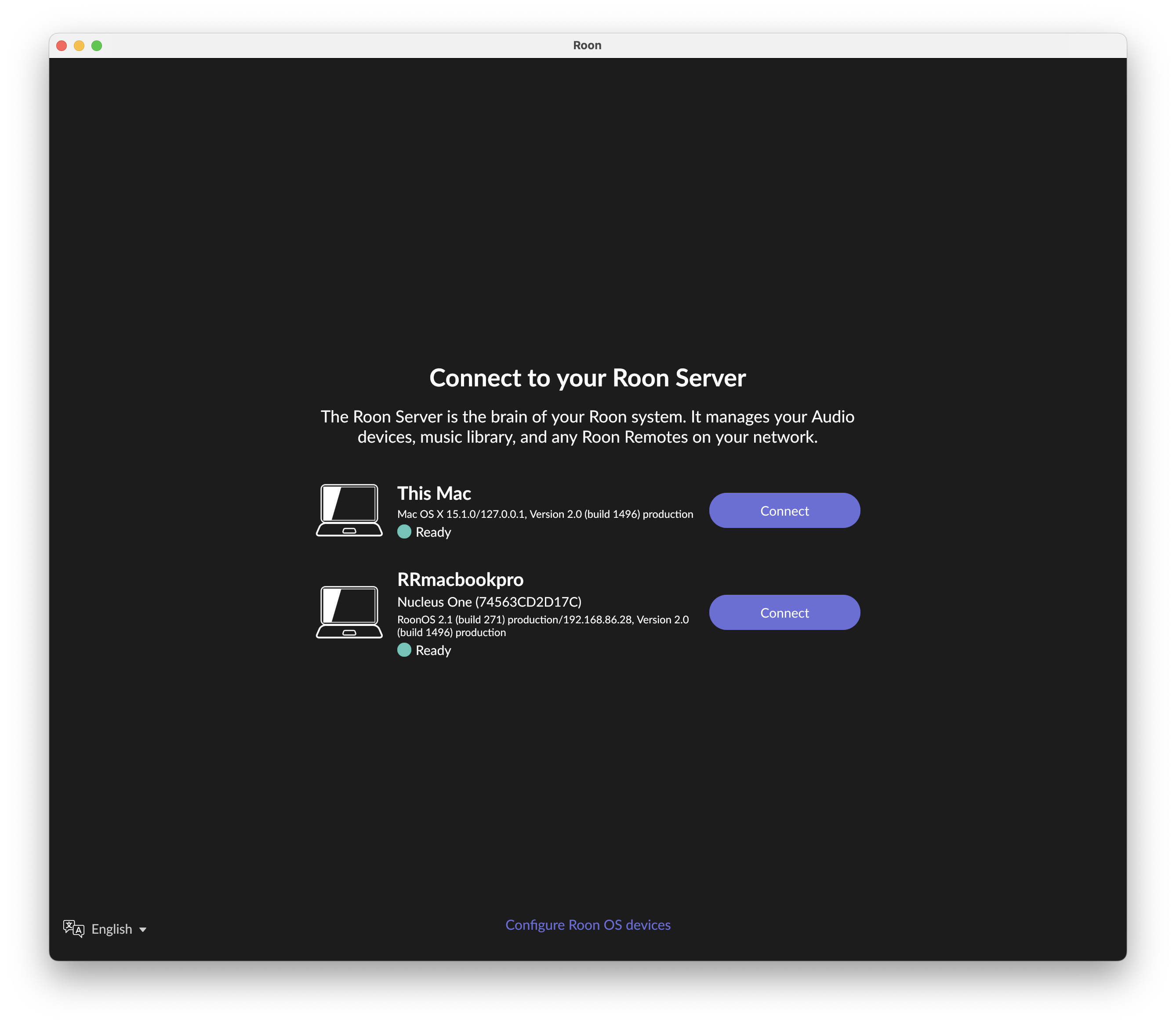
Task: Open Configure Roon OS devices link
Action: (x=588, y=924)
